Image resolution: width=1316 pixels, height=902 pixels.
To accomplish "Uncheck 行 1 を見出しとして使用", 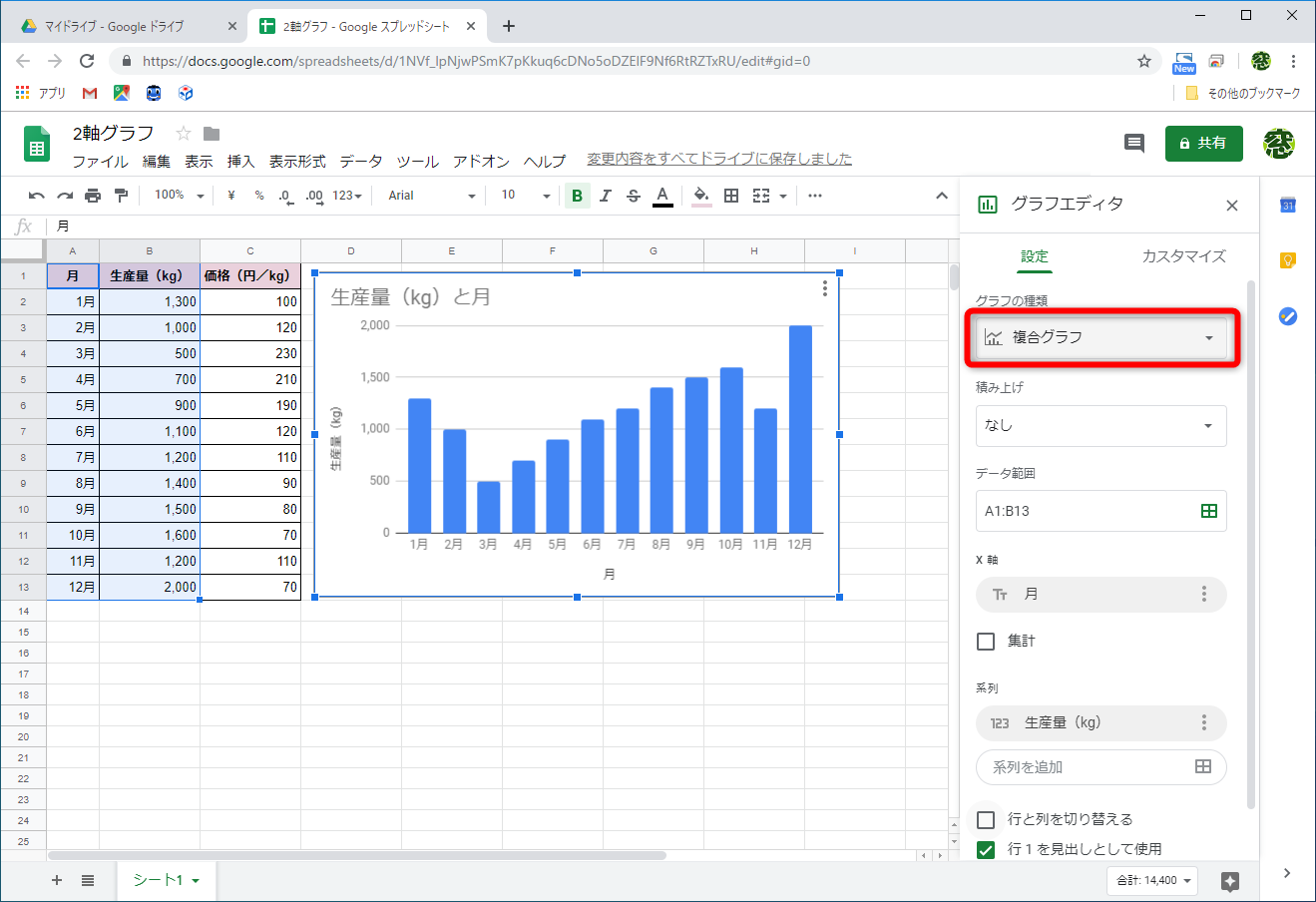I will 987,848.
